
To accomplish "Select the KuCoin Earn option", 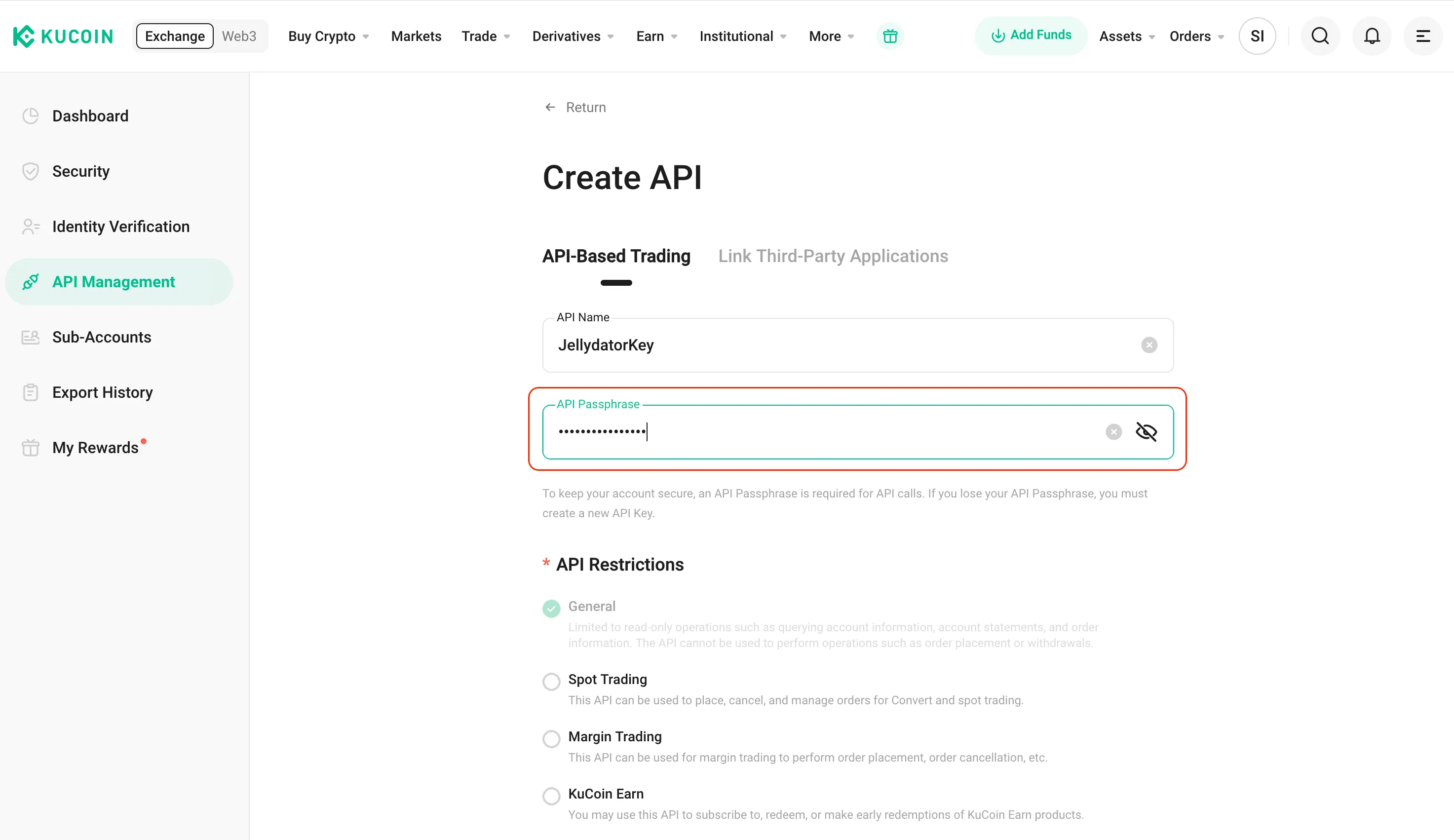I will [551, 796].
